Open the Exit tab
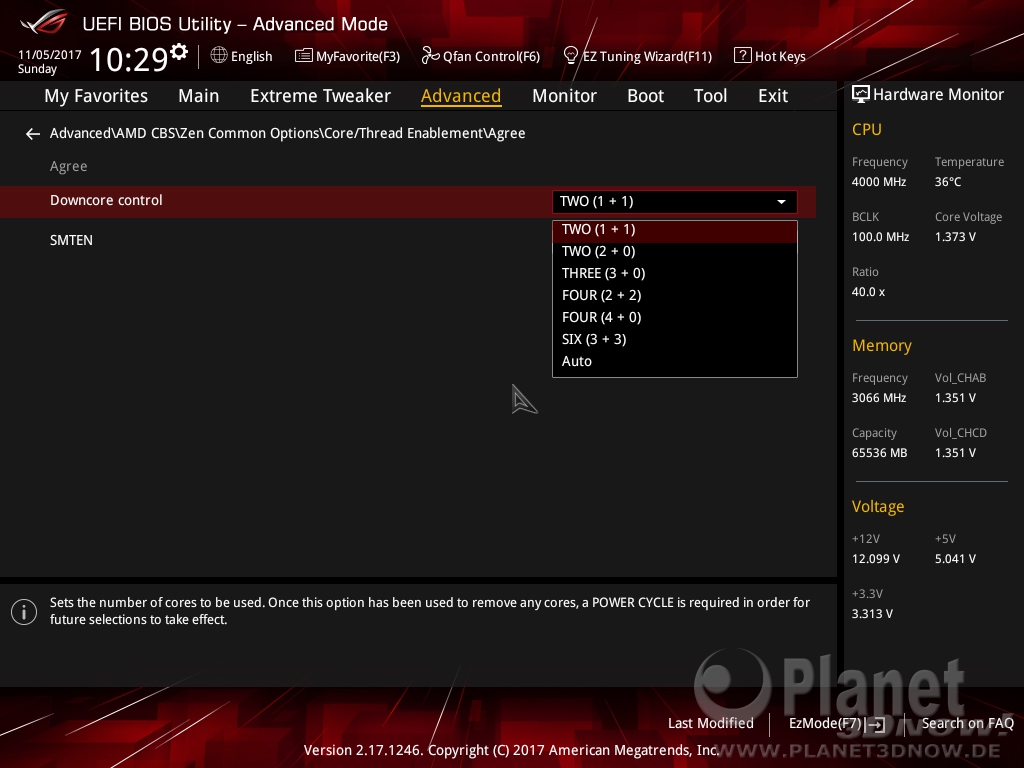The height and width of the screenshot is (768, 1024). [x=773, y=96]
